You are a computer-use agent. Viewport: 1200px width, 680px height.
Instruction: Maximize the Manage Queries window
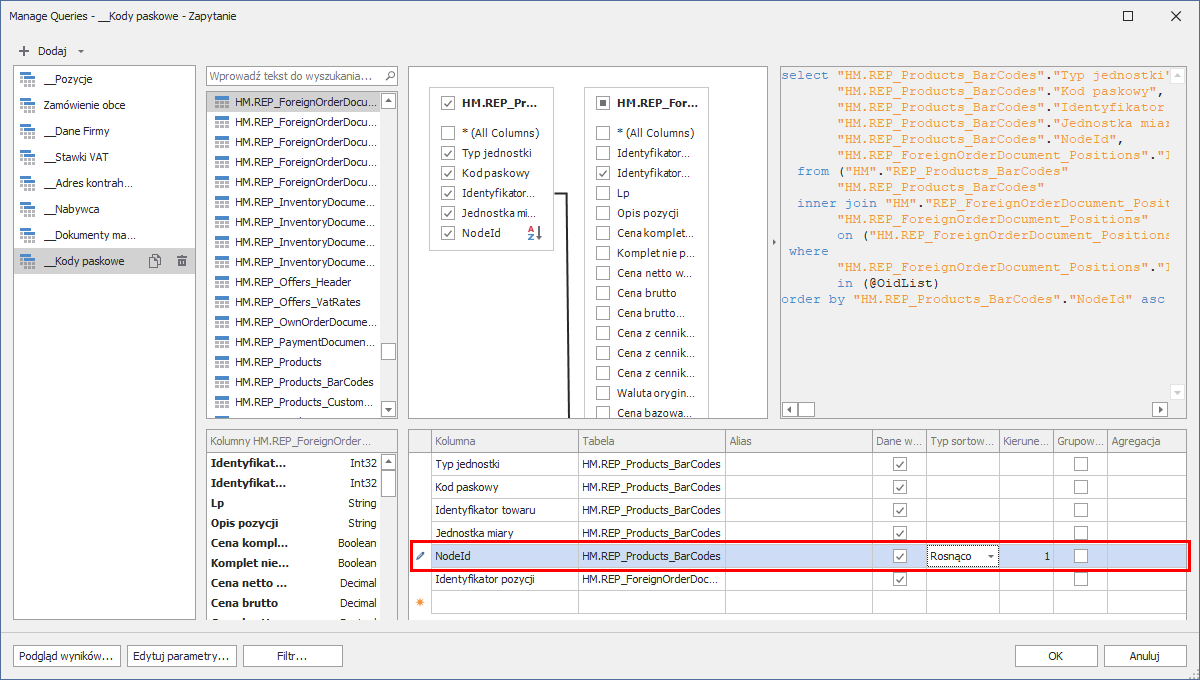click(x=1128, y=16)
